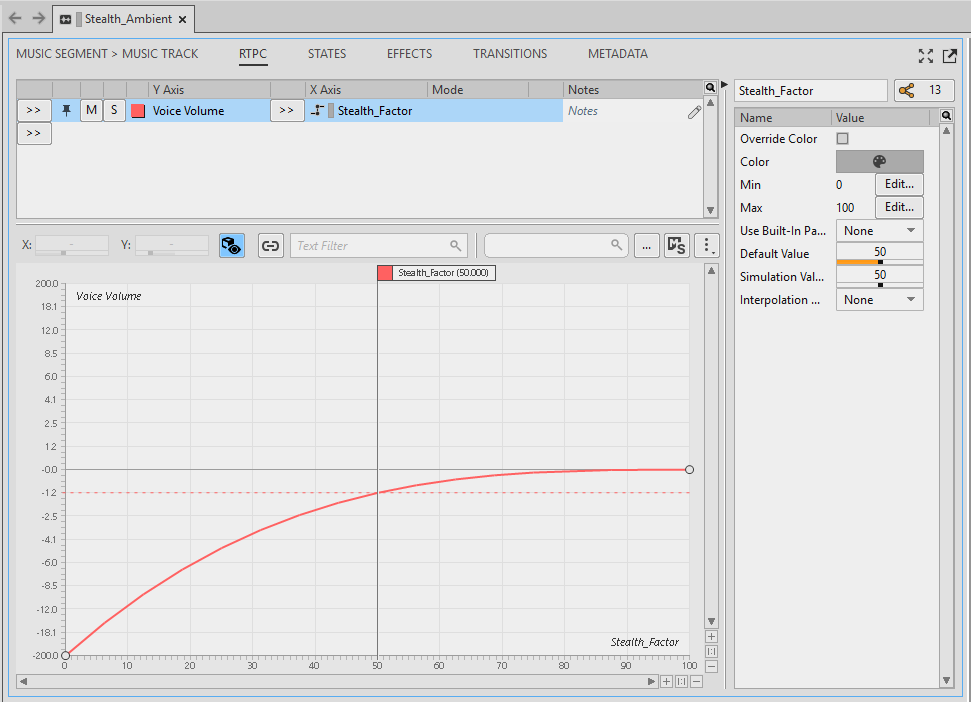Screen dimensions: 971x702
Task: Toggle the show selected curves eye button
Action: point(232,246)
